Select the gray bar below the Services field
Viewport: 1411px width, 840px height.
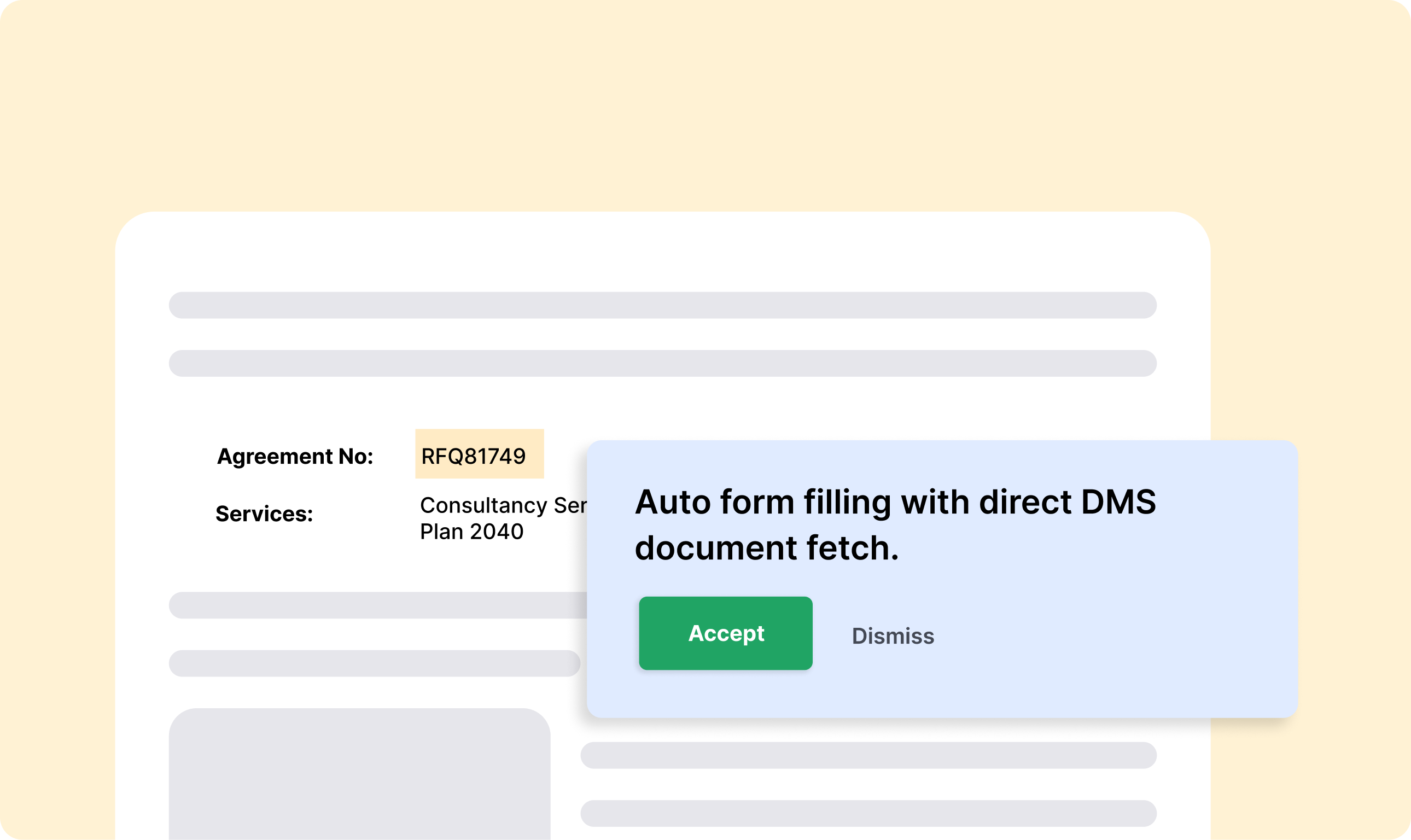374,604
